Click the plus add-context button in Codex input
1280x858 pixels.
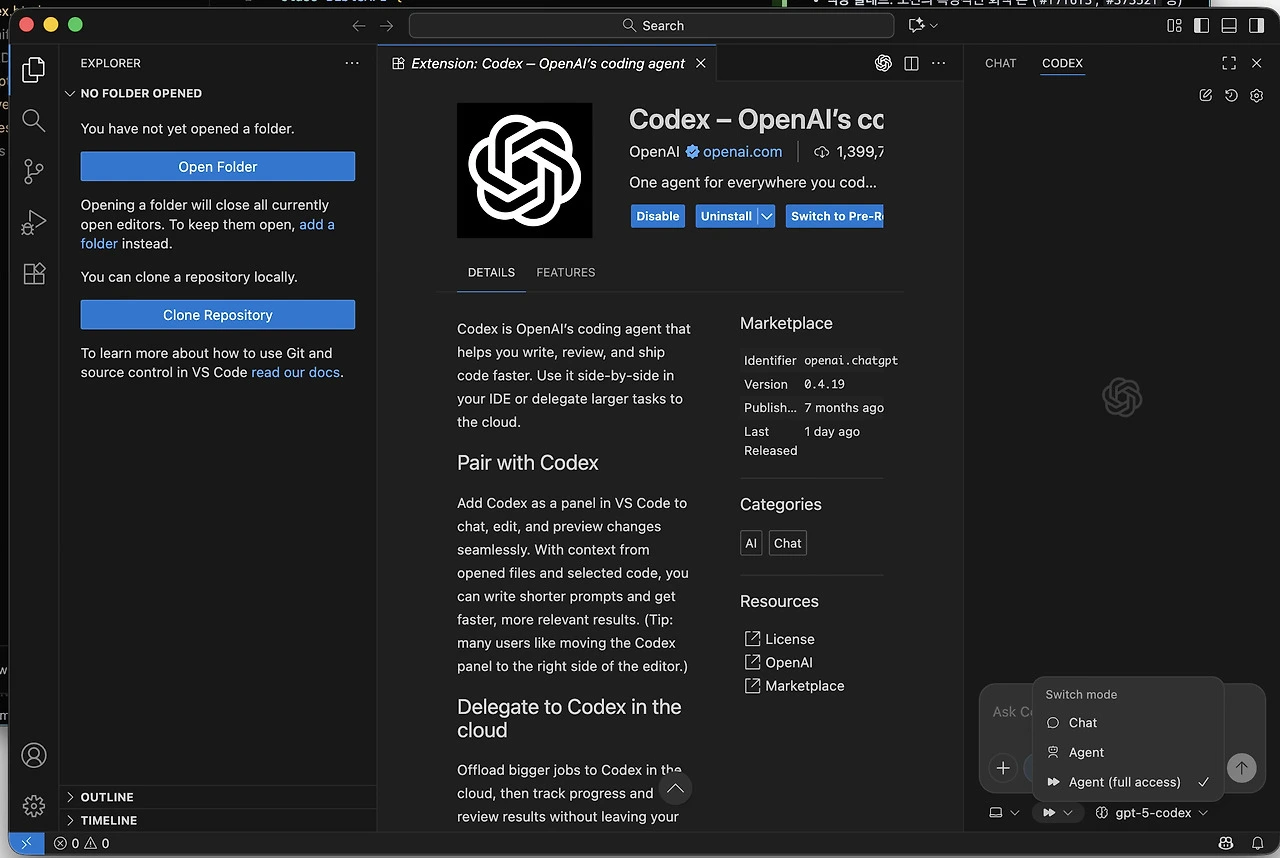coord(1002,768)
